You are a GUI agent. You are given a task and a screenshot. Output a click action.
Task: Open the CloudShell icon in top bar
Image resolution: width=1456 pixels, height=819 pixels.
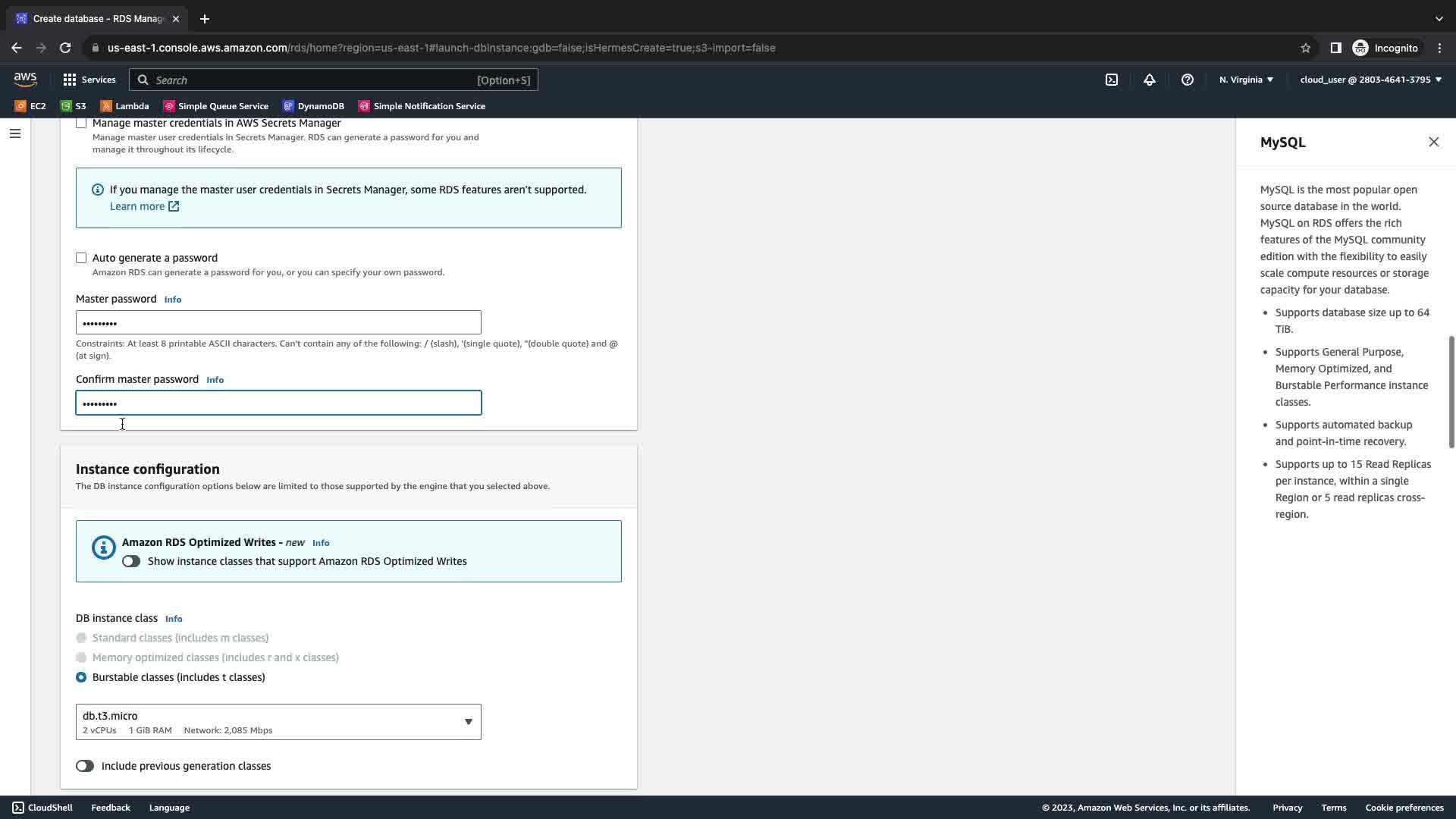(x=1111, y=80)
